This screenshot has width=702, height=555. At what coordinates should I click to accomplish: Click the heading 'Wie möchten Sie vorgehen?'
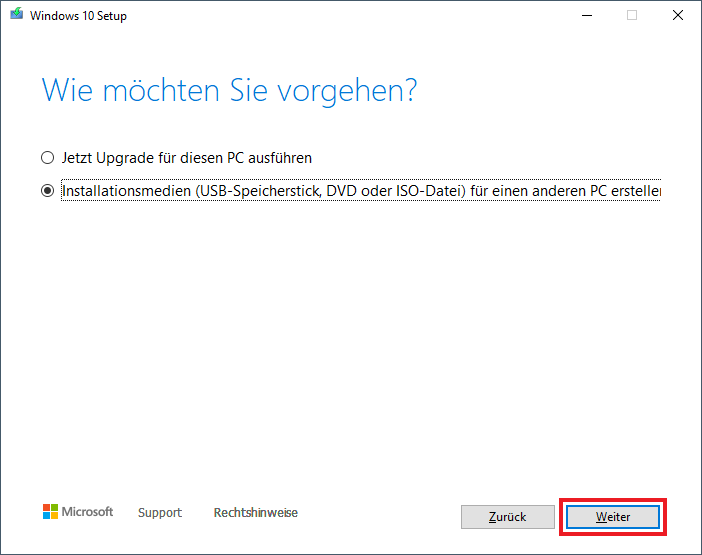(229, 91)
